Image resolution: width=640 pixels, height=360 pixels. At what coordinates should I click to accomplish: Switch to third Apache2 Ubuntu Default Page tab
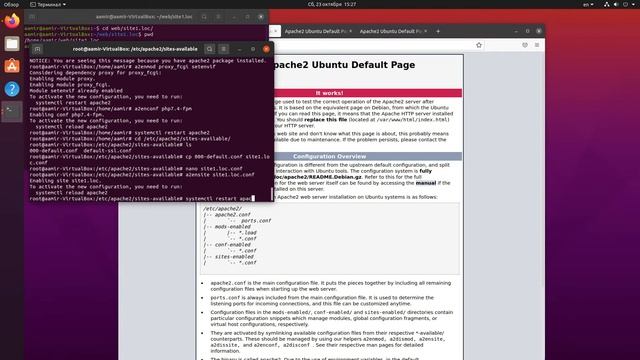pyautogui.click(x=391, y=31)
